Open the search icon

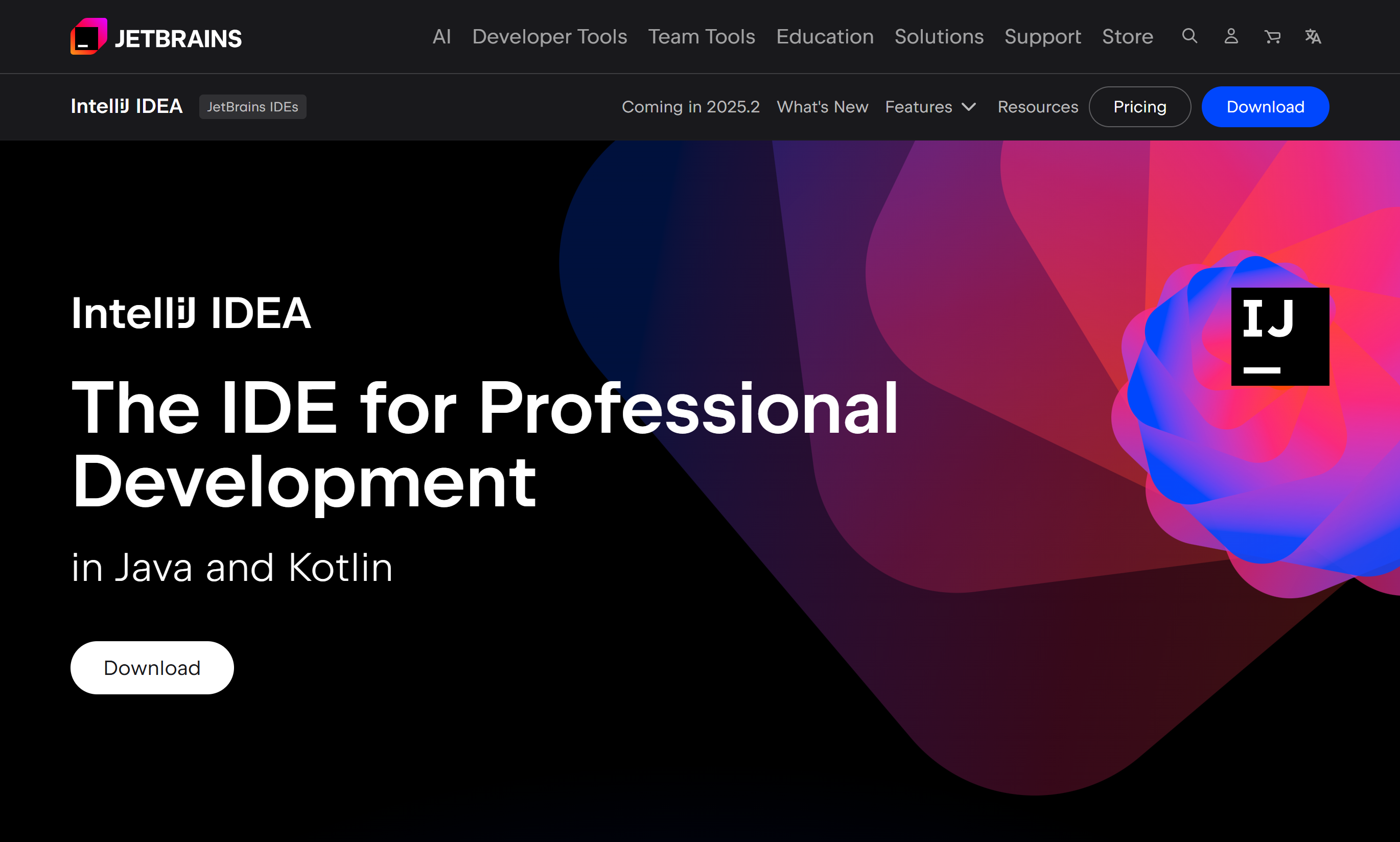click(x=1189, y=36)
